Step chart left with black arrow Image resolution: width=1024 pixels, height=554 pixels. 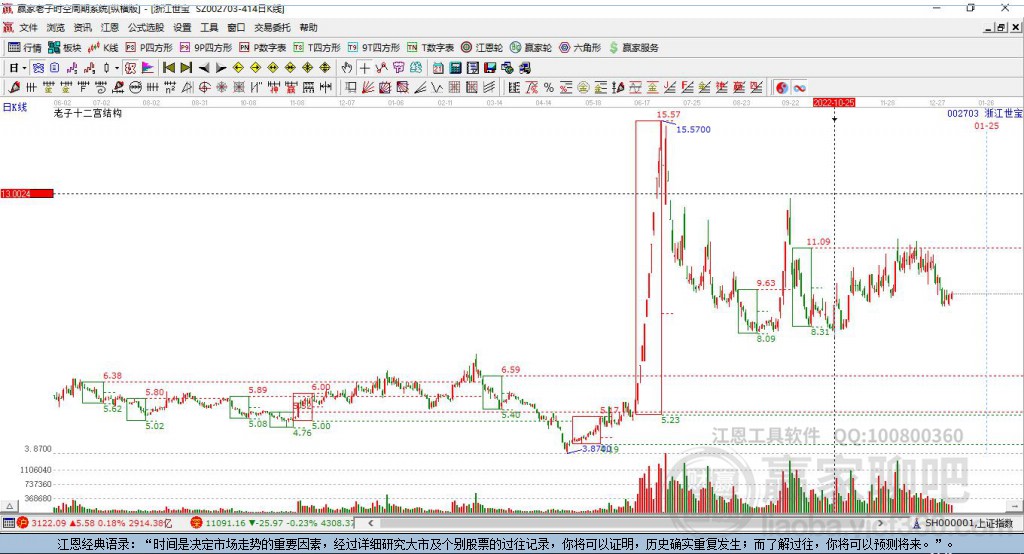204,68
